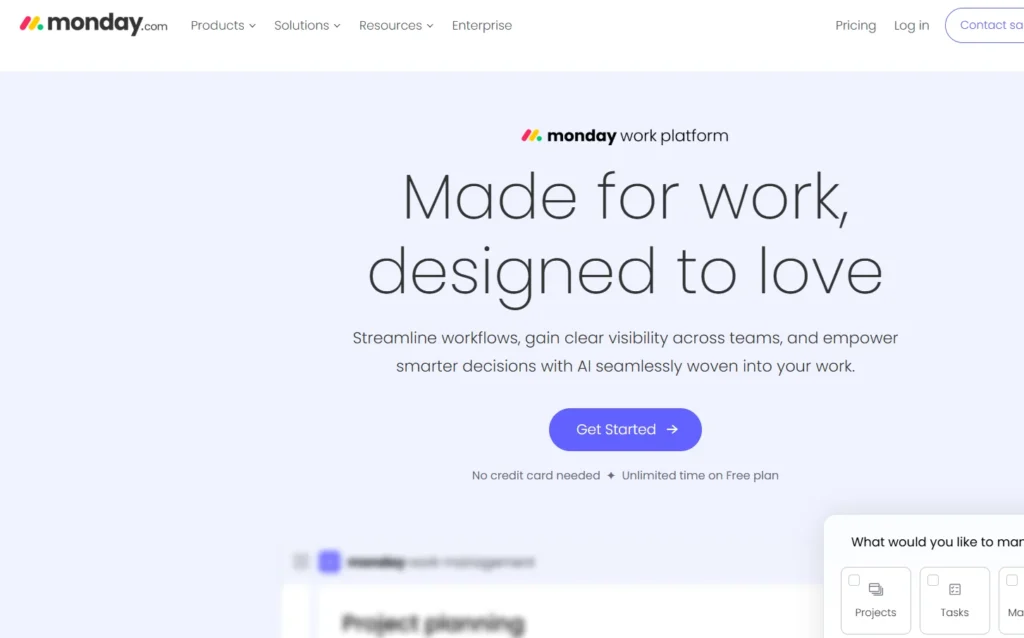1024x638 pixels.
Task: Select the Project planning board heading
Action: (433, 624)
